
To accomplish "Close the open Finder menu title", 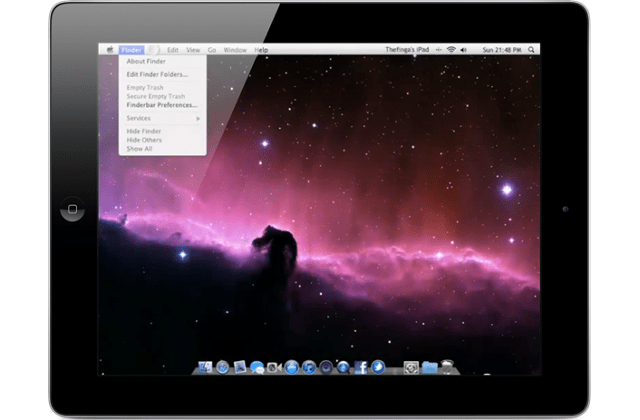I will 131,50.
